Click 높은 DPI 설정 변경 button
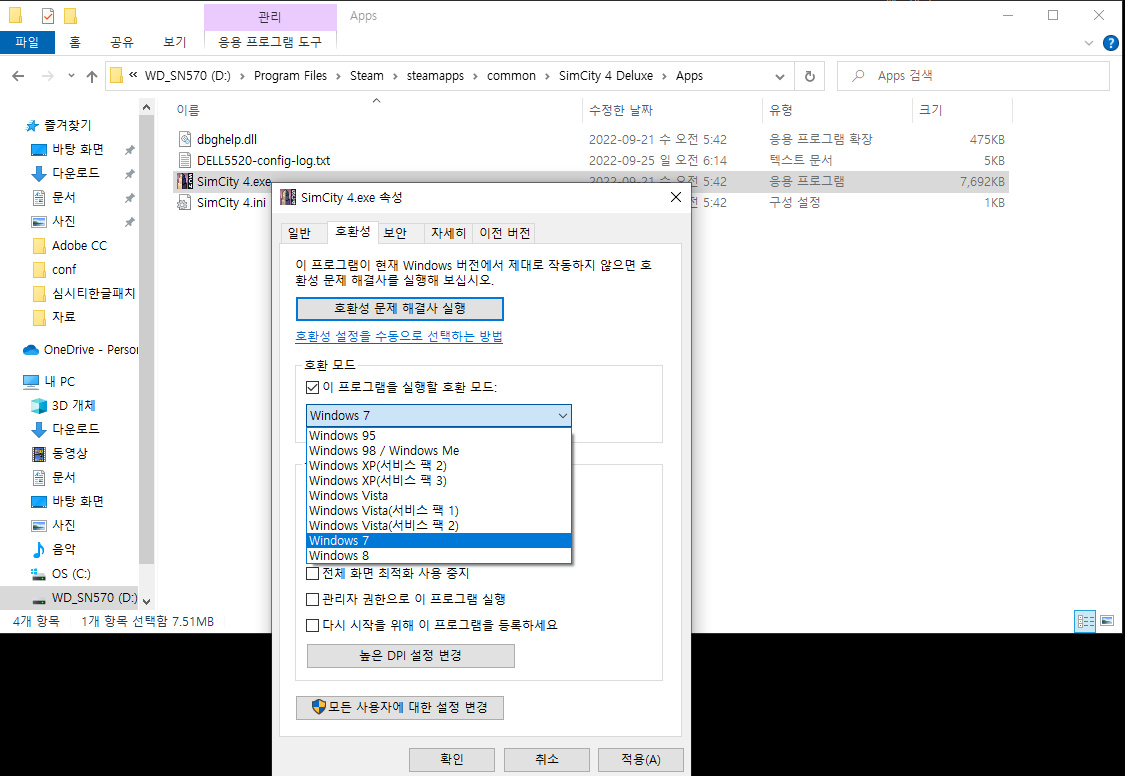The height and width of the screenshot is (776, 1125). click(x=410, y=656)
